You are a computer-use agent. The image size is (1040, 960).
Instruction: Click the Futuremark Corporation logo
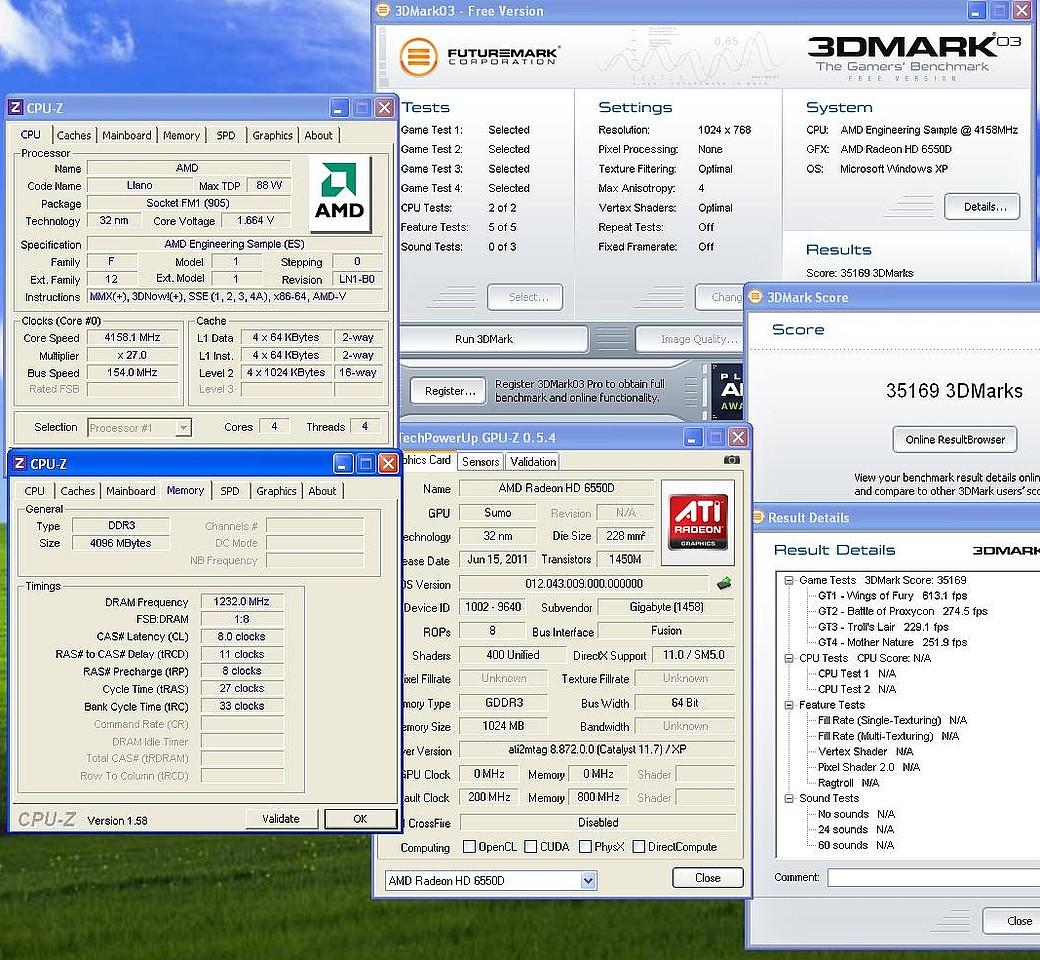click(480, 56)
